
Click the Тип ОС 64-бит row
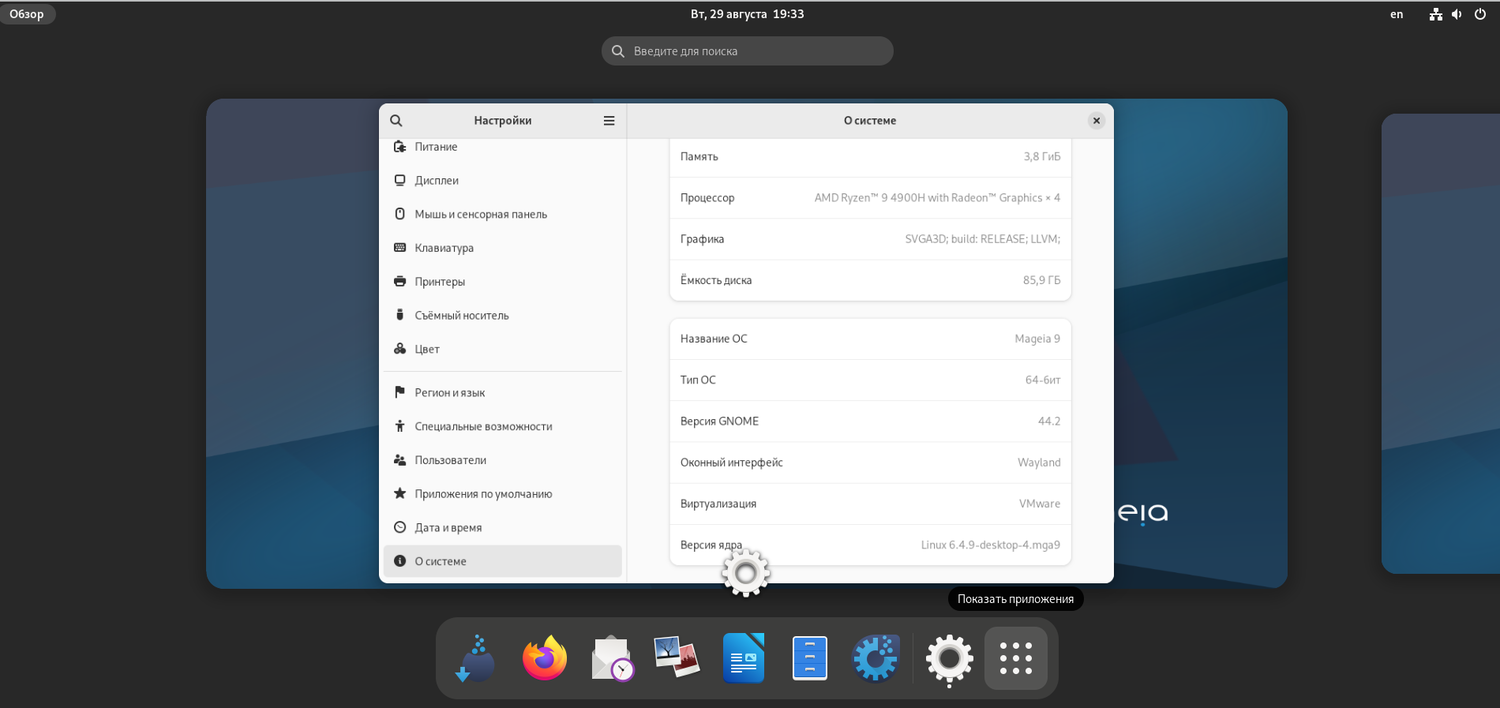pyautogui.click(x=870, y=380)
